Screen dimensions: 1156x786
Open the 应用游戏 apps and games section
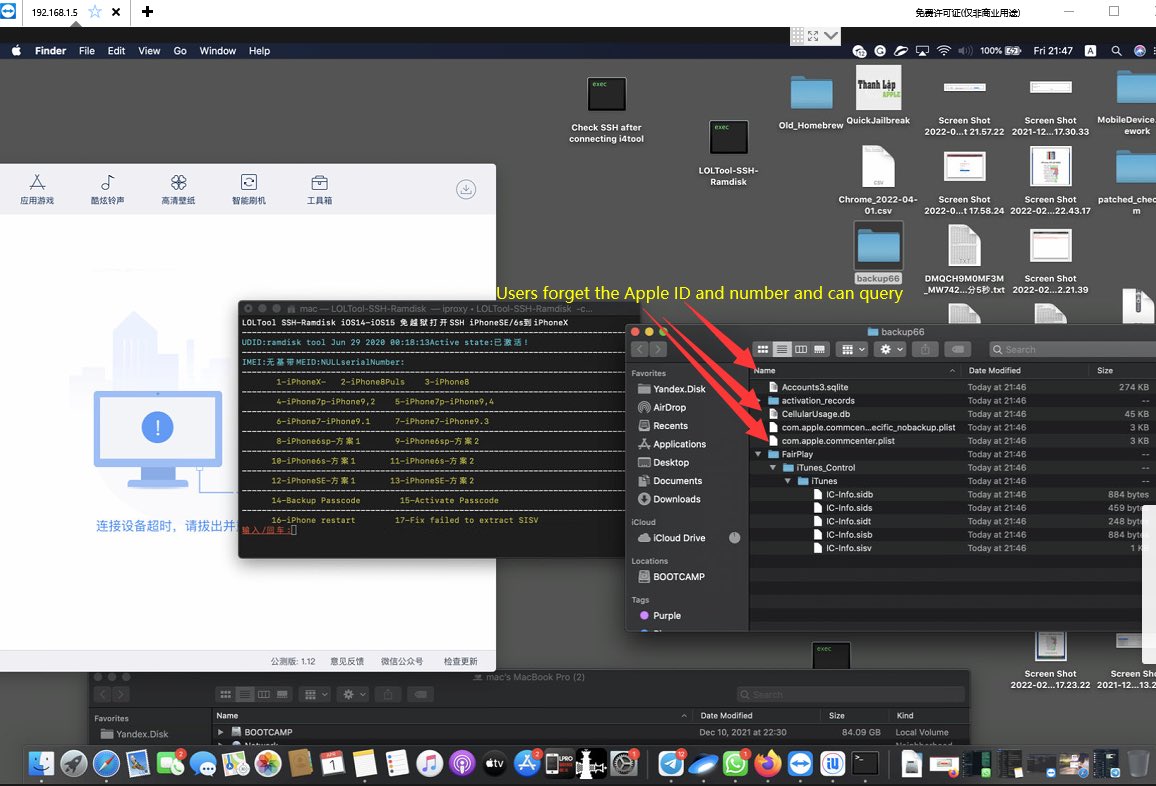pos(37,189)
